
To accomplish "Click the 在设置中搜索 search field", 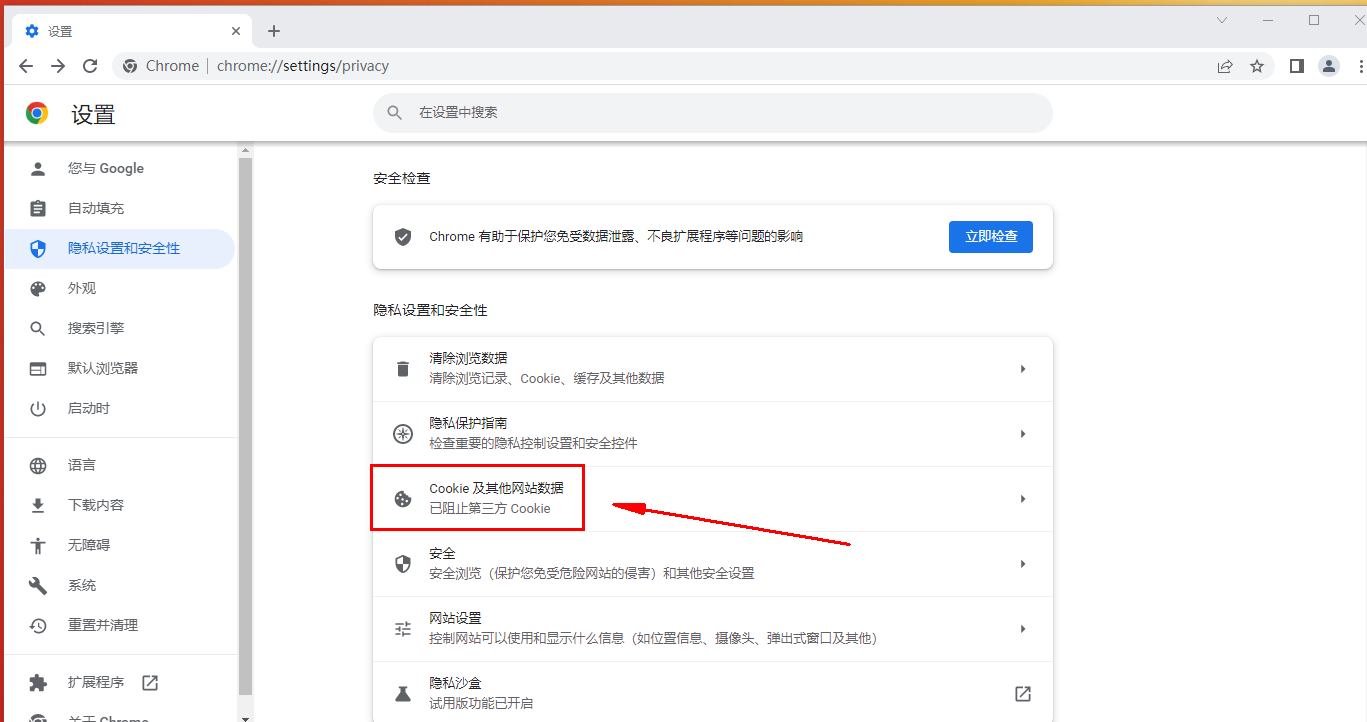I will pyautogui.click(x=712, y=113).
